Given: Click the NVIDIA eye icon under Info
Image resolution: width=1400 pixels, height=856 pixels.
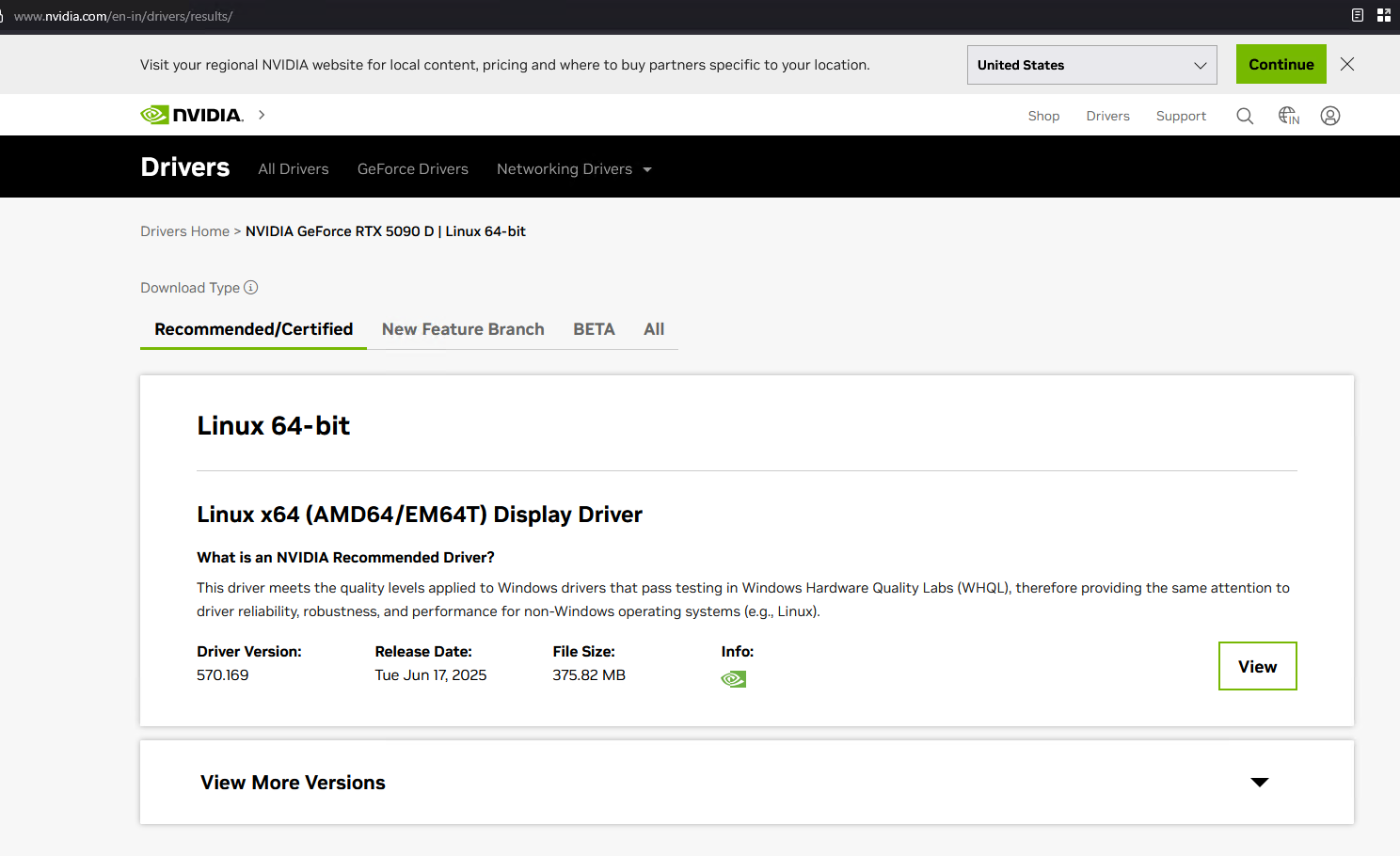Looking at the screenshot, I should pos(734,679).
